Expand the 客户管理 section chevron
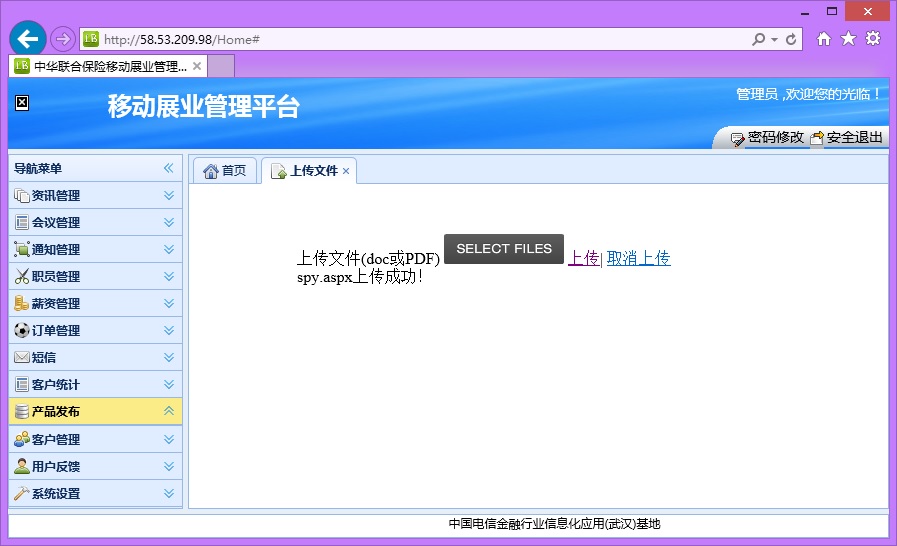Screen dimensions: 897x546 (x=169, y=439)
